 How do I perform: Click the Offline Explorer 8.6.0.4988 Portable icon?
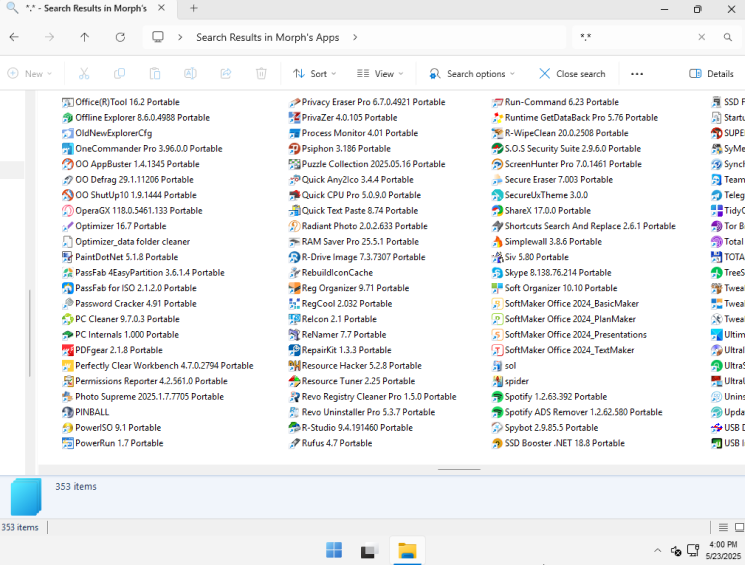67,118
